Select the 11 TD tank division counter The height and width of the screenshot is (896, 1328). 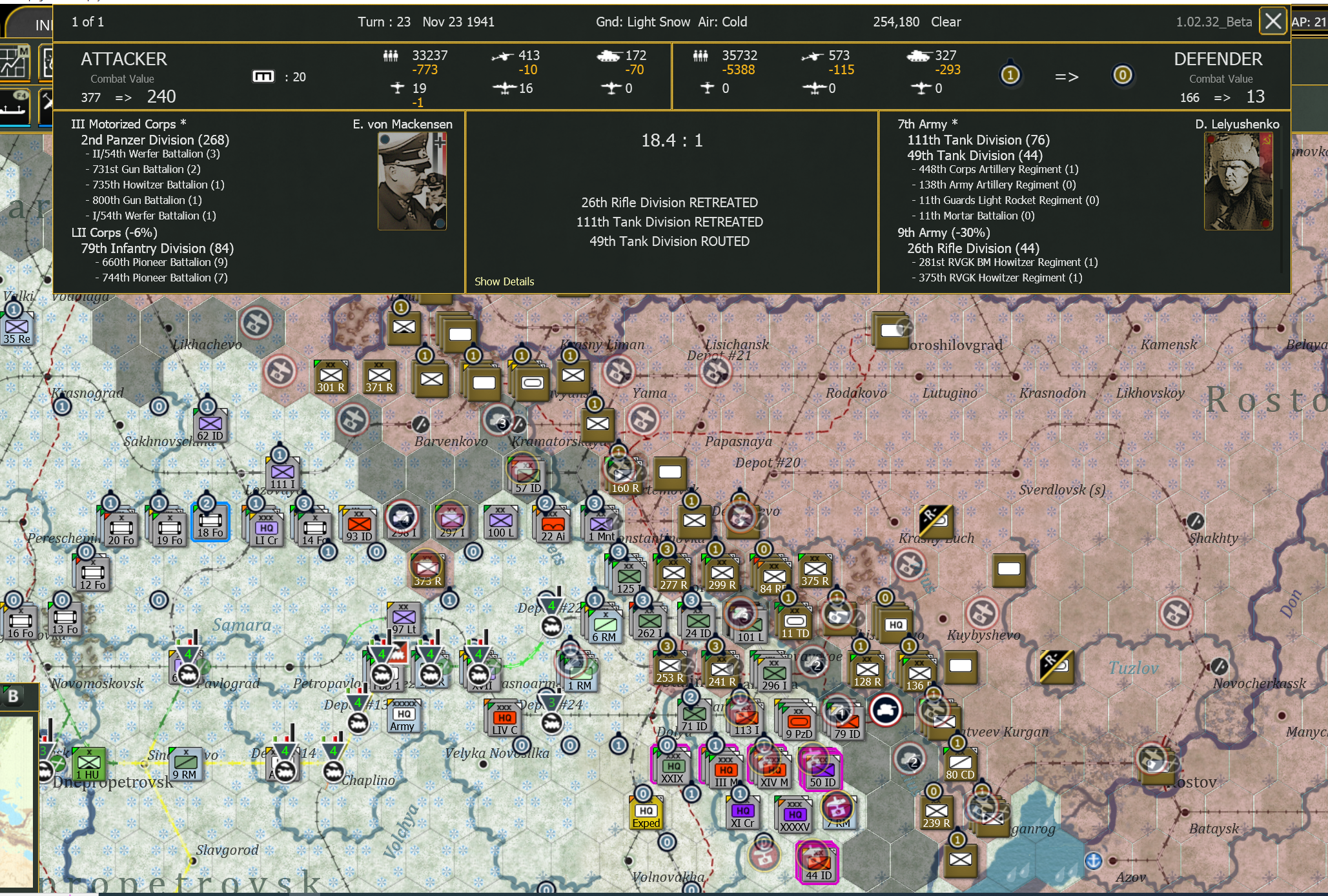(x=795, y=623)
